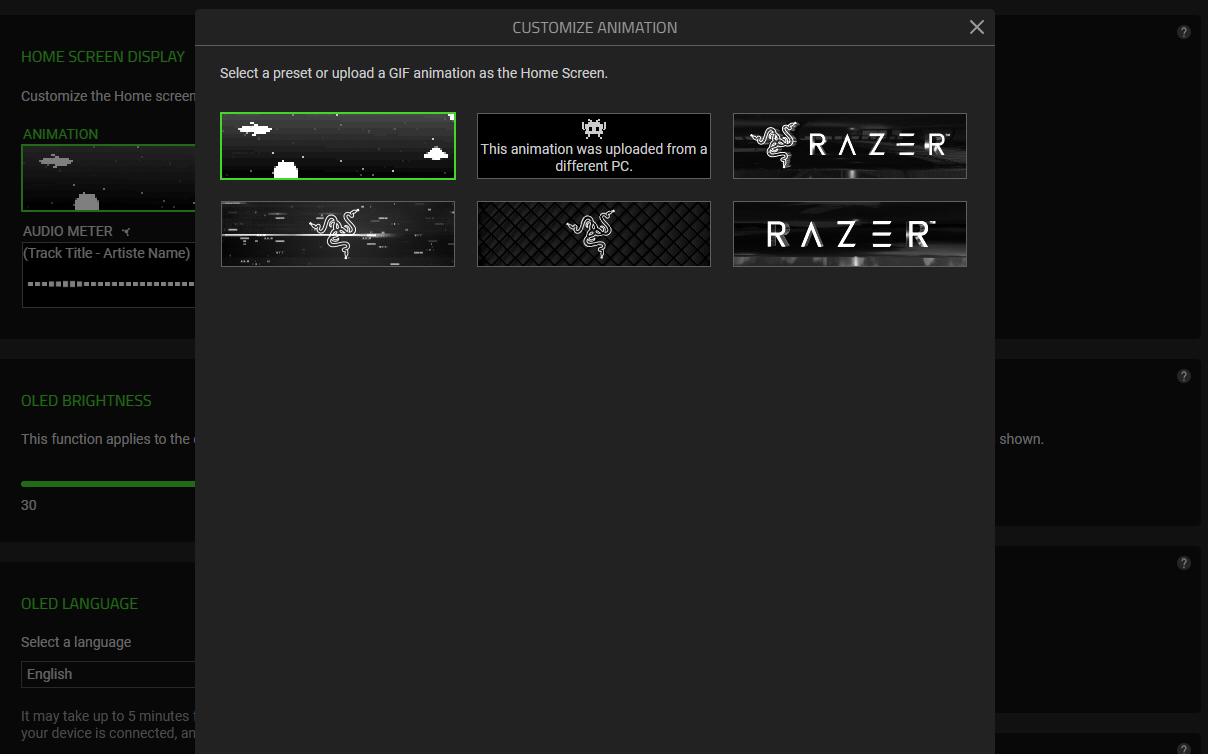Click the ANIMATION option label

point(60,134)
